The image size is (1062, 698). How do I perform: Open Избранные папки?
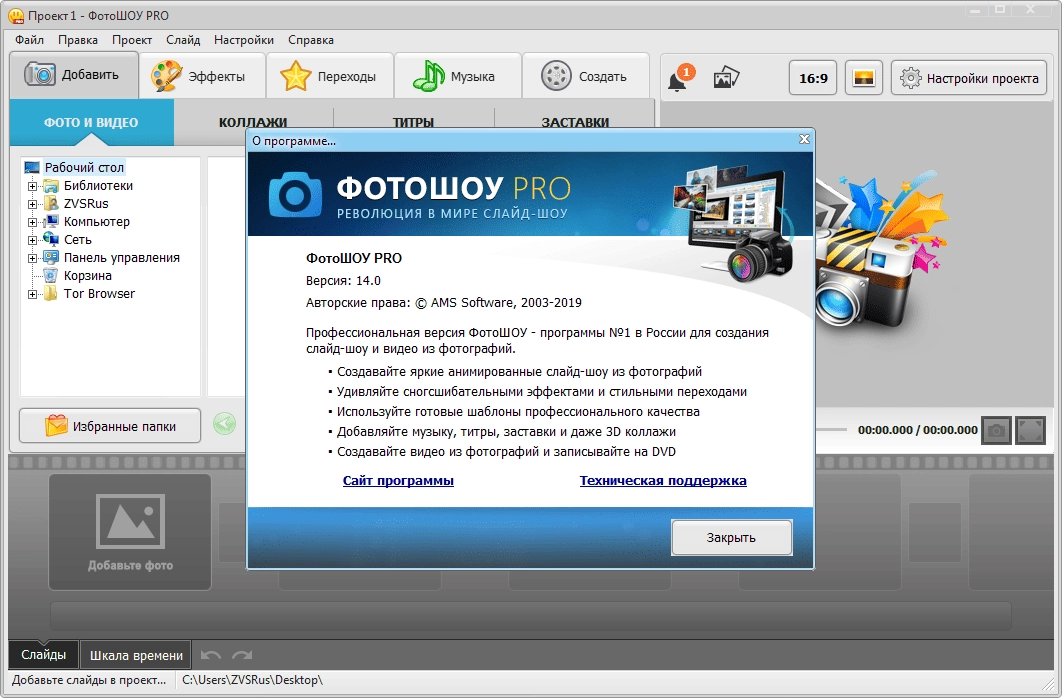(x=110, y=426)
